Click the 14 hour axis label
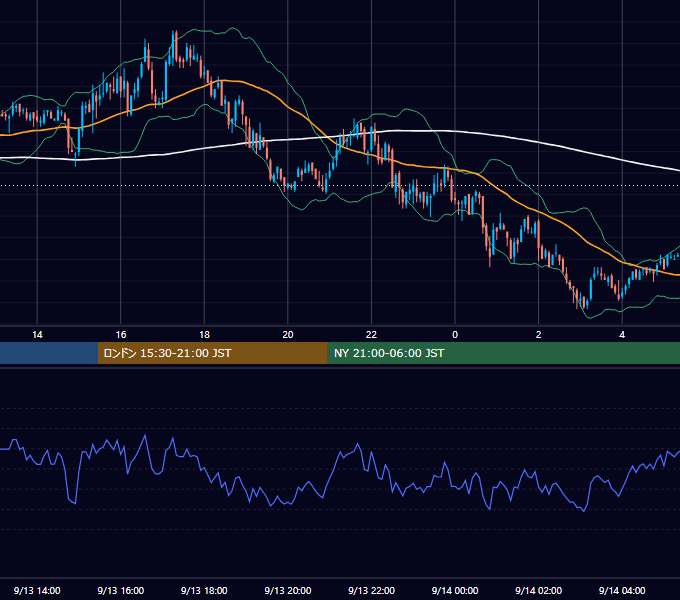Screen dimensions: 680x600 pyautogui.click(x=37, y=335)
